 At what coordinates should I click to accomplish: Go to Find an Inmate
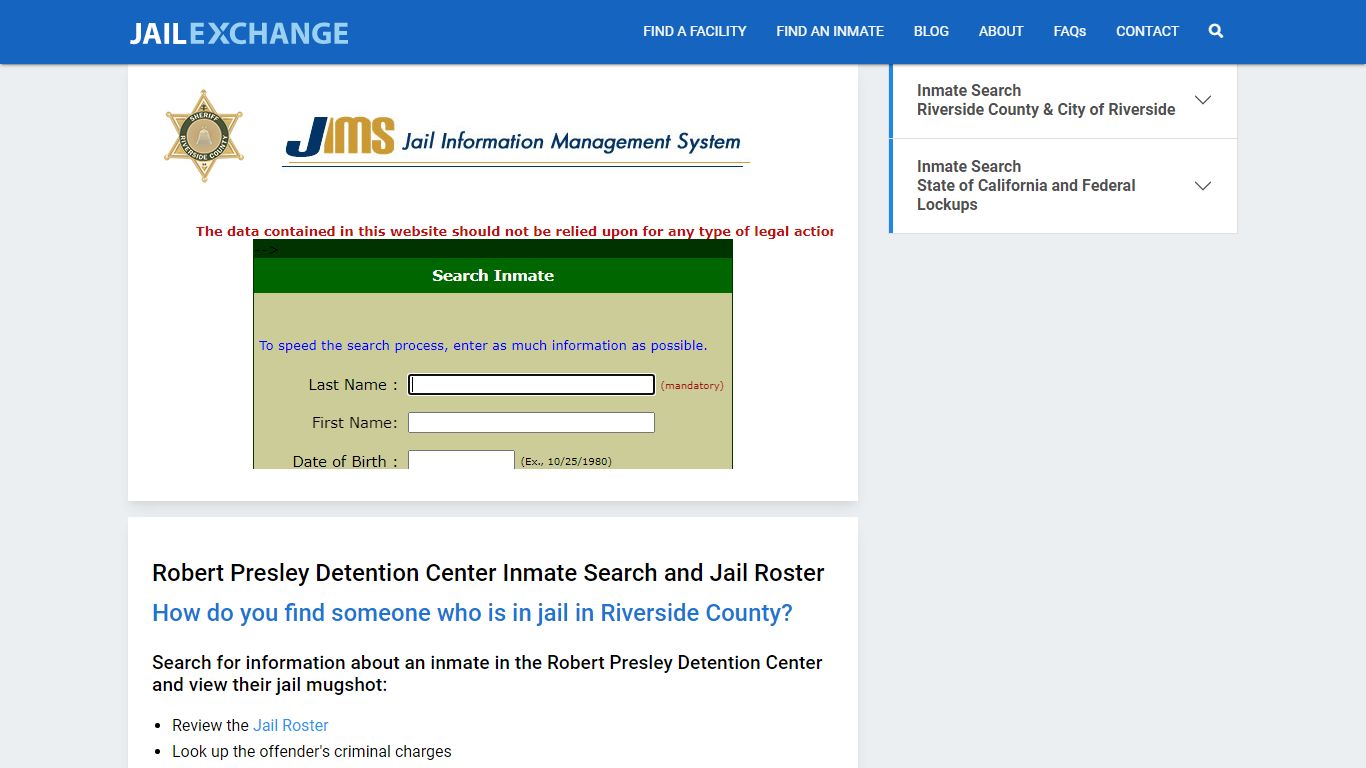(829, 31)
